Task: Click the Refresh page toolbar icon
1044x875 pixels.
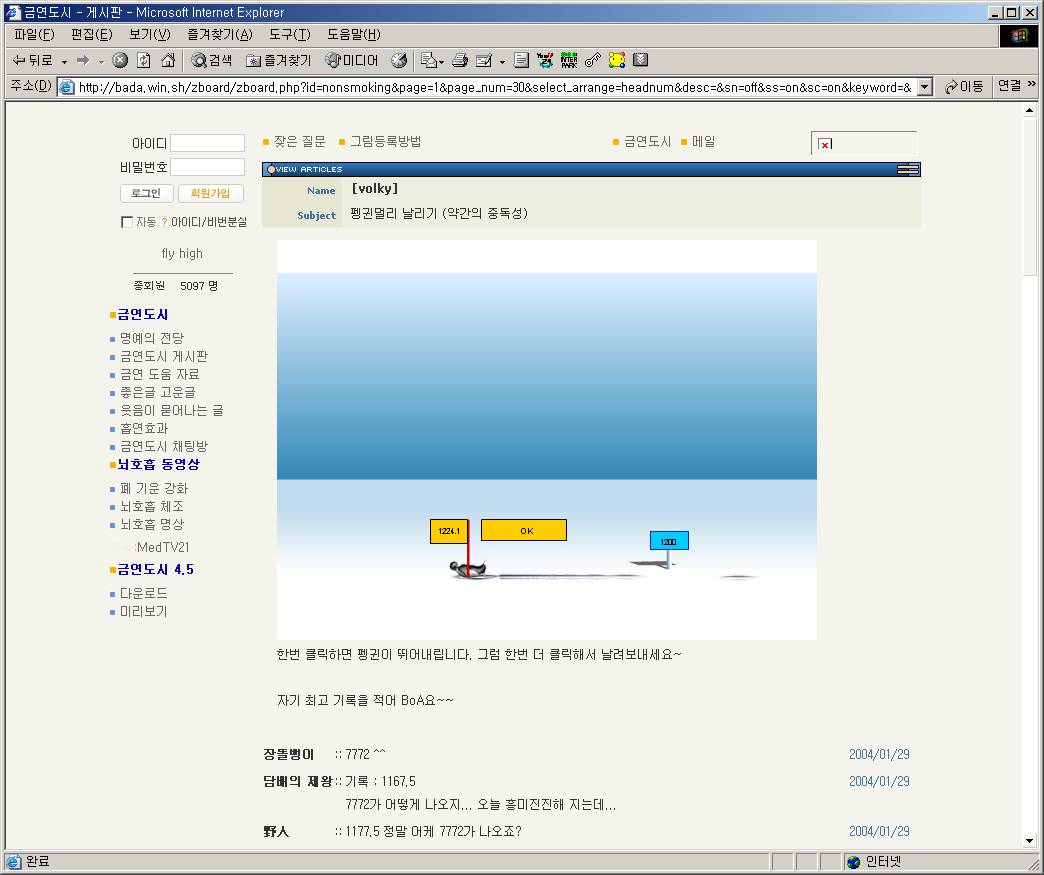Action: (144, 60)
